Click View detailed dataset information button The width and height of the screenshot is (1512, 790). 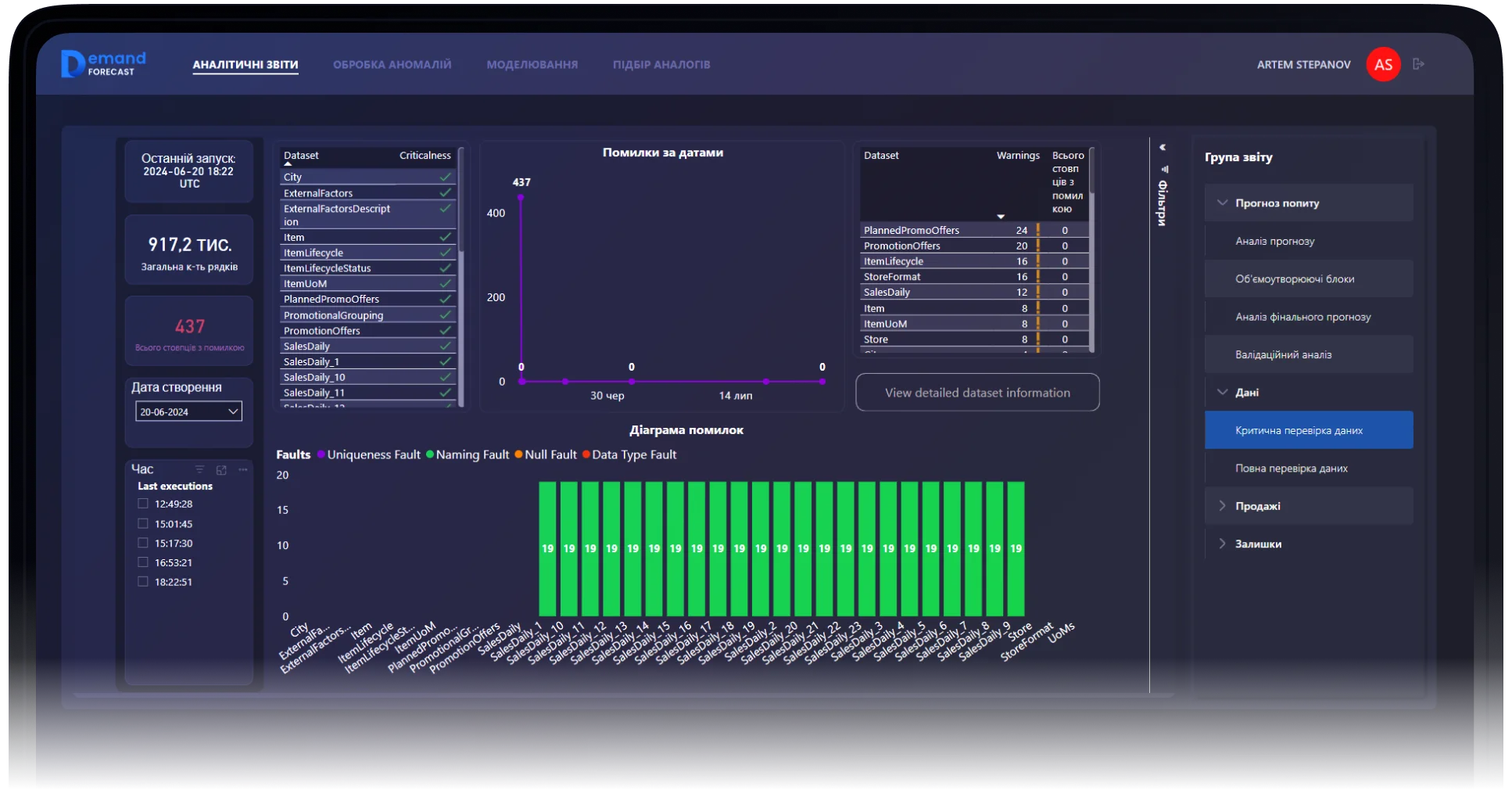[977, 393]
